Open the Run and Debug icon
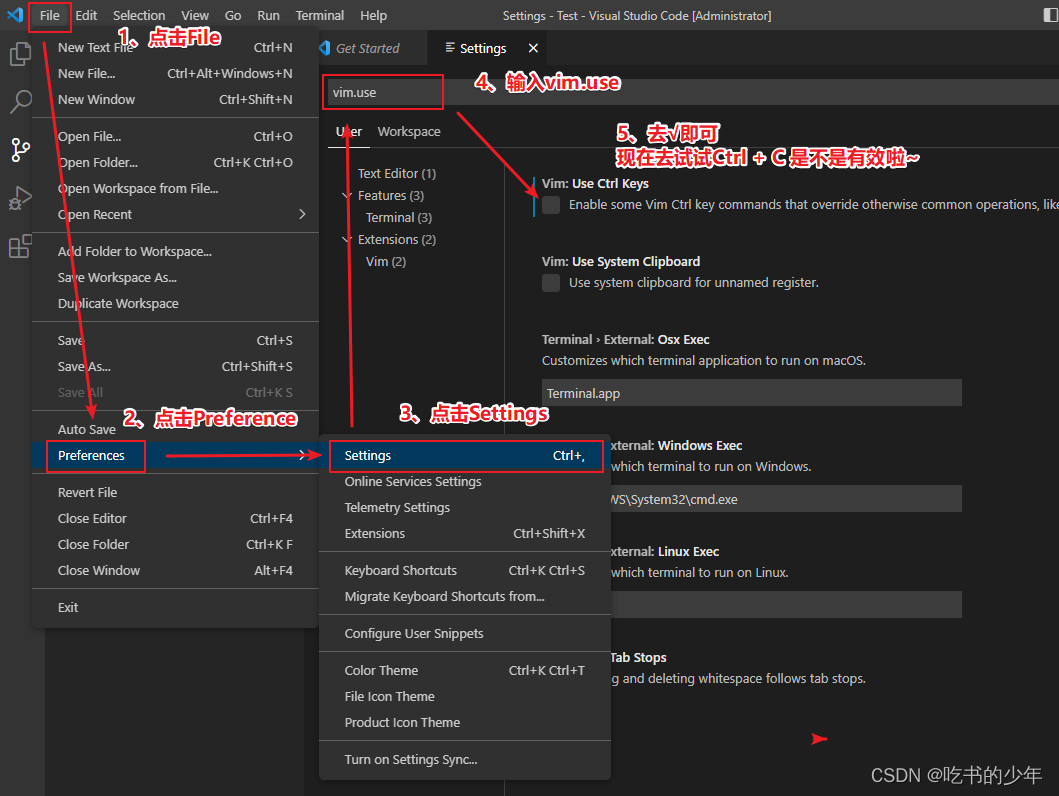1059x796 pixels. click(20, 198)
